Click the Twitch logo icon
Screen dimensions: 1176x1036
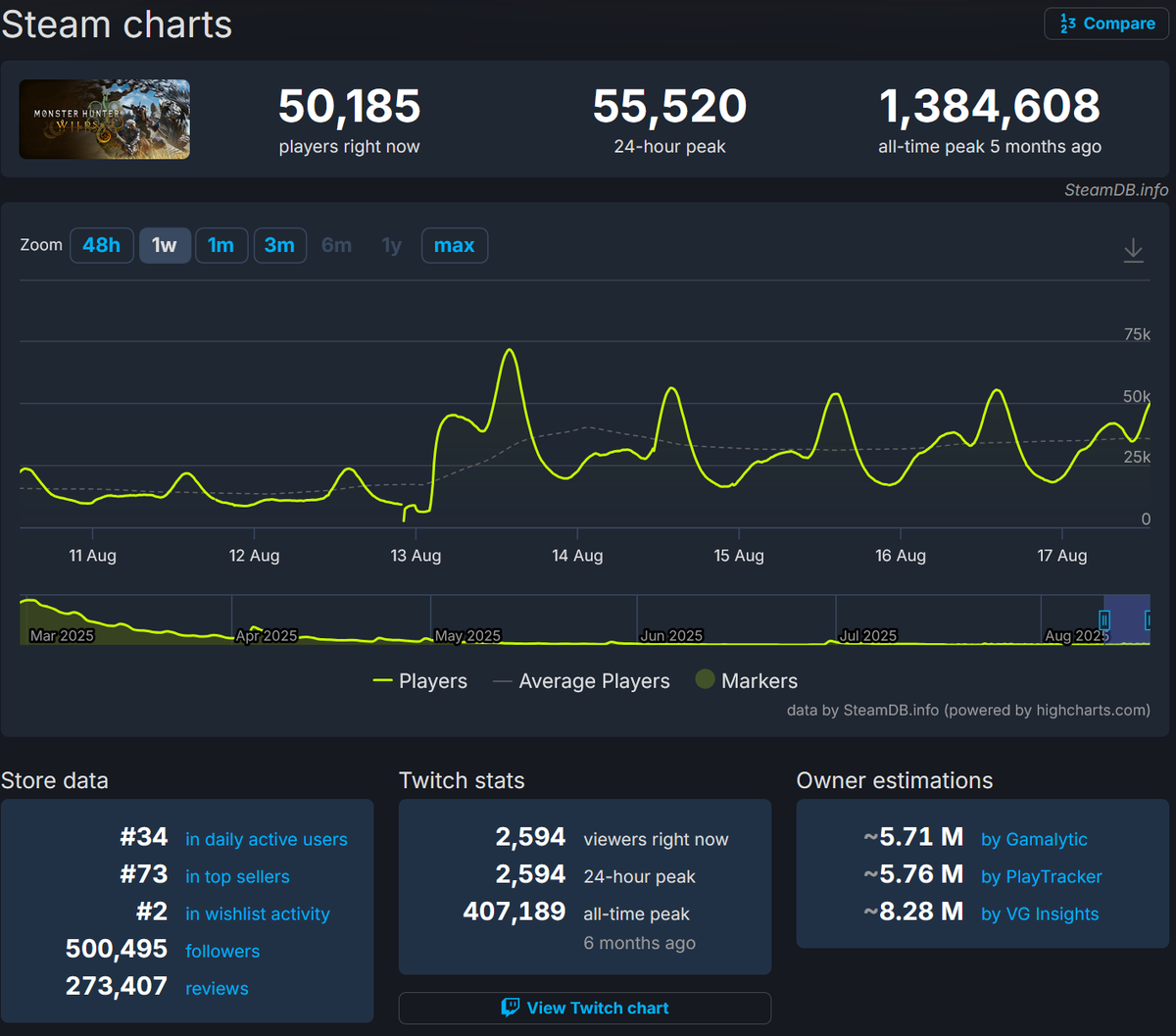[x=510, y=1008]
